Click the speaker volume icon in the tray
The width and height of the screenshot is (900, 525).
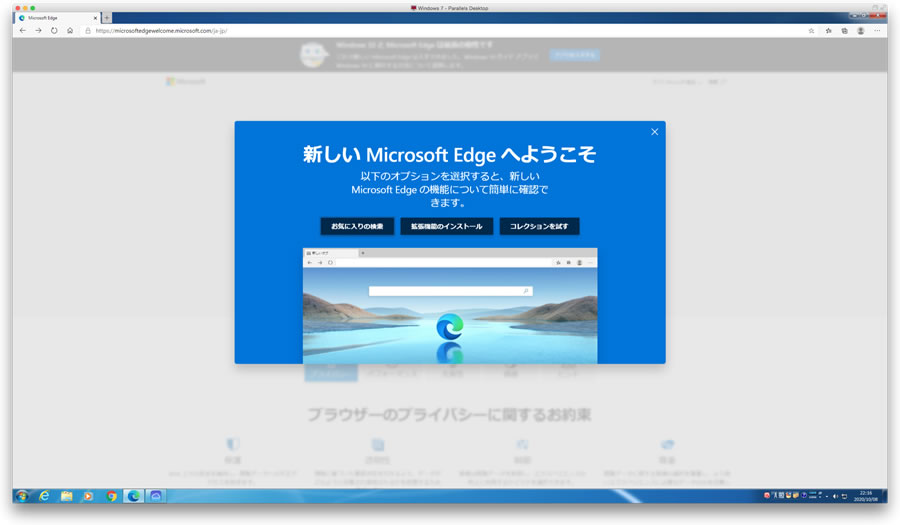[x=836, y=496]
